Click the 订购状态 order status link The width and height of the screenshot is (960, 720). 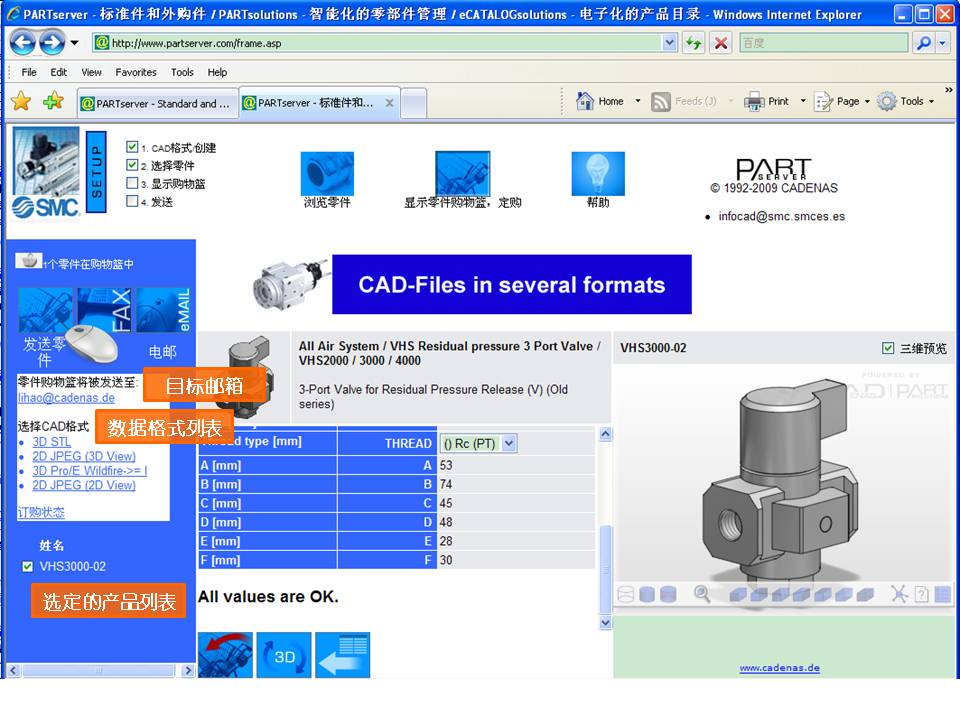(41, 512)
